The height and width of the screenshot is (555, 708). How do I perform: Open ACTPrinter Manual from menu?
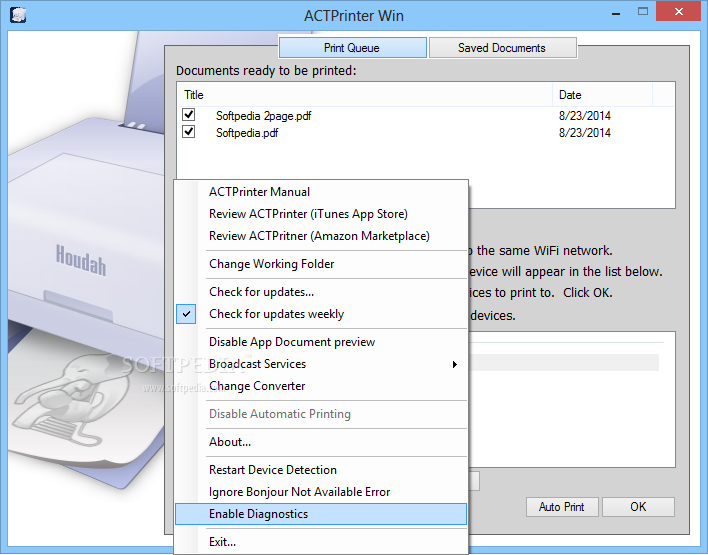[321, 192]
